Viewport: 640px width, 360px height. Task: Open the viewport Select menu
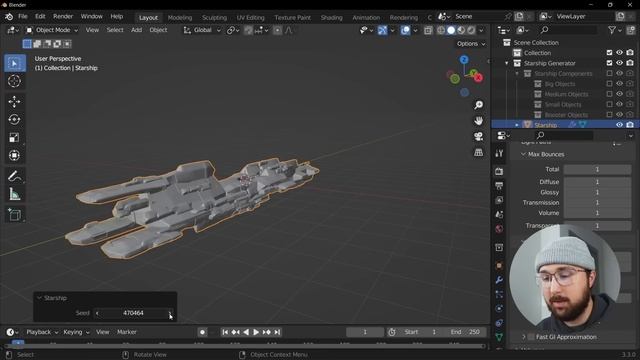(x=115, y=30)
